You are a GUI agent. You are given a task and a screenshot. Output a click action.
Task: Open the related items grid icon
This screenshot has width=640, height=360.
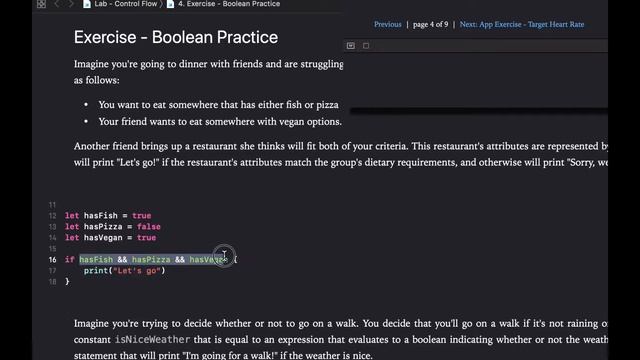[41, 4]
